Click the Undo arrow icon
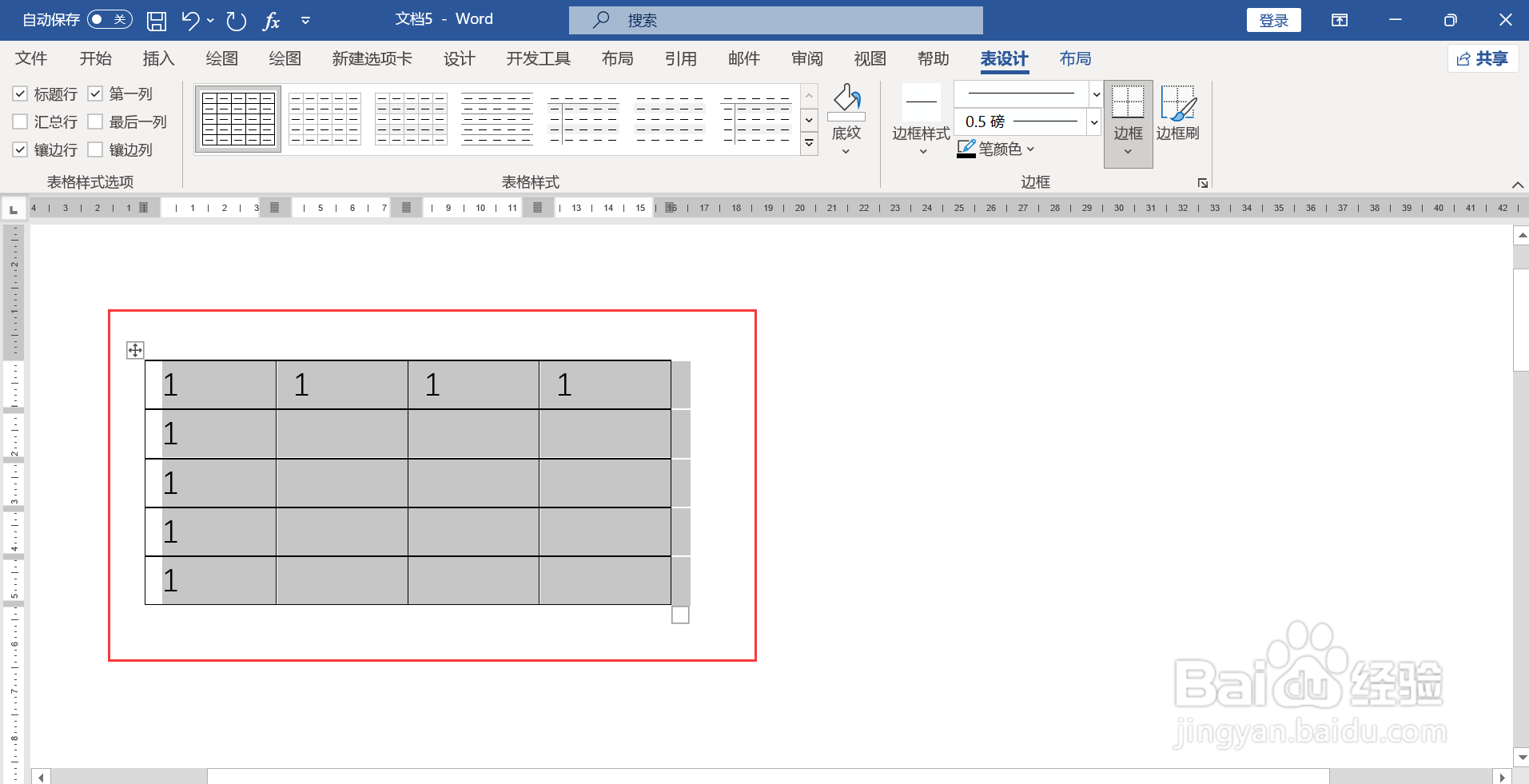The height and width of the screenshot is (784, 1529). (x=190, y=21)
